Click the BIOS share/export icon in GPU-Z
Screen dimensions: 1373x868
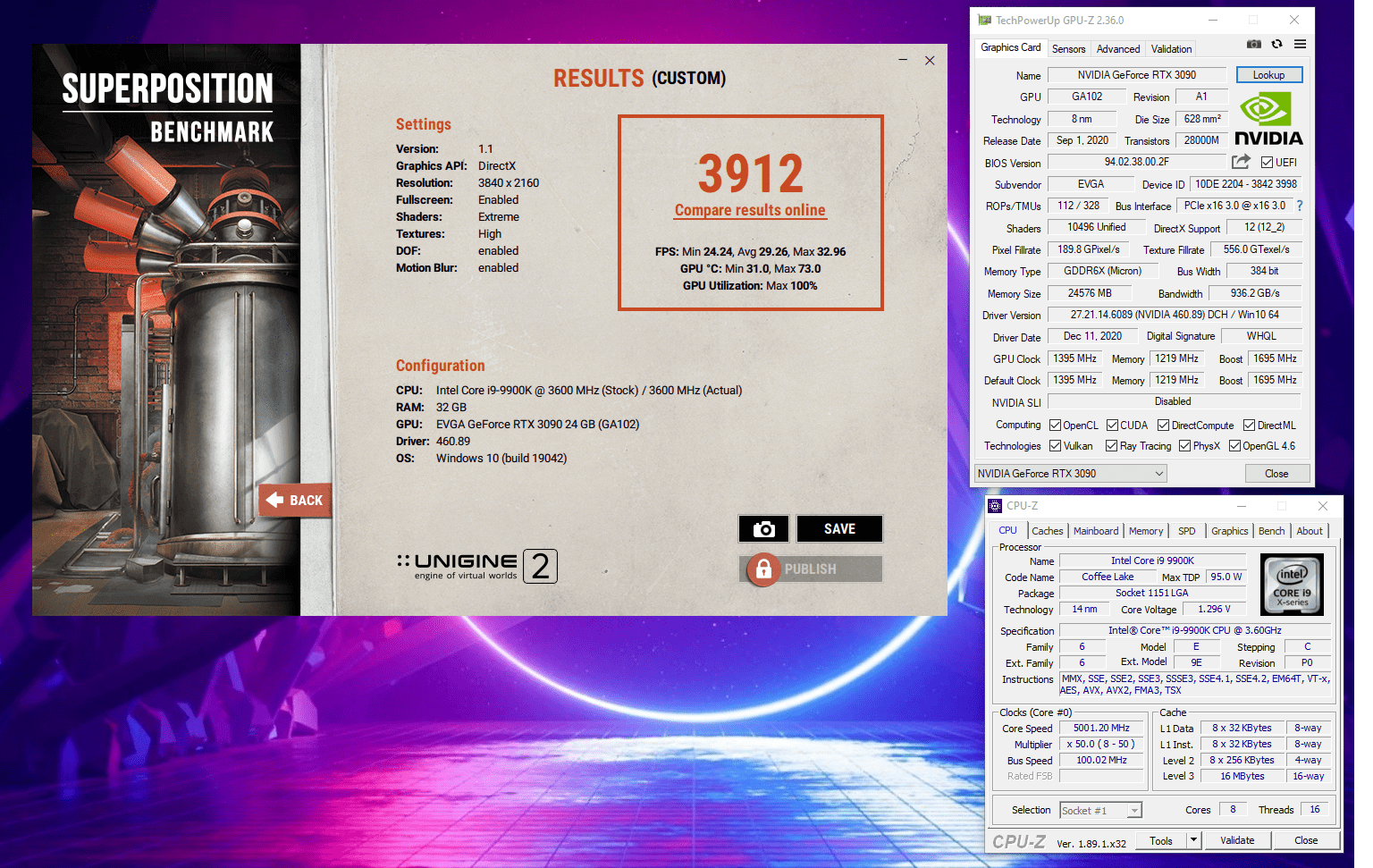1241,162
